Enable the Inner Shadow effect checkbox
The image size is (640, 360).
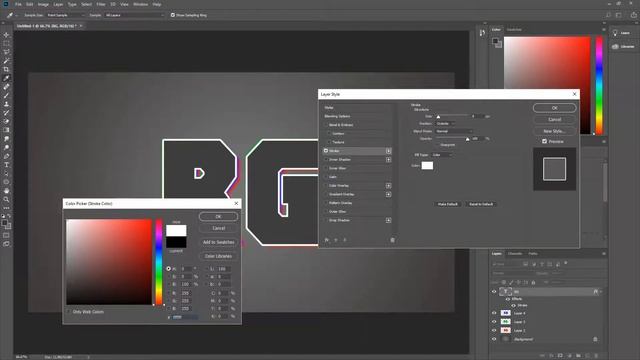click(x=326, y=160)
